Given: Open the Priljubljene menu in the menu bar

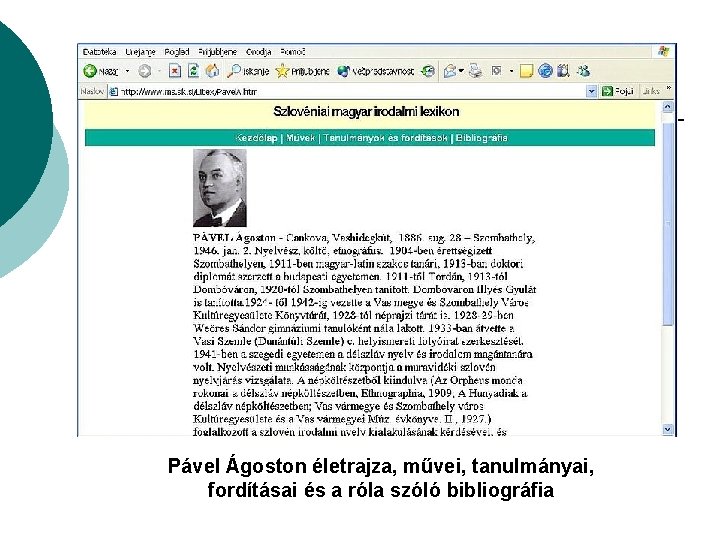Looking at the screenshot, I should (217, 52).
